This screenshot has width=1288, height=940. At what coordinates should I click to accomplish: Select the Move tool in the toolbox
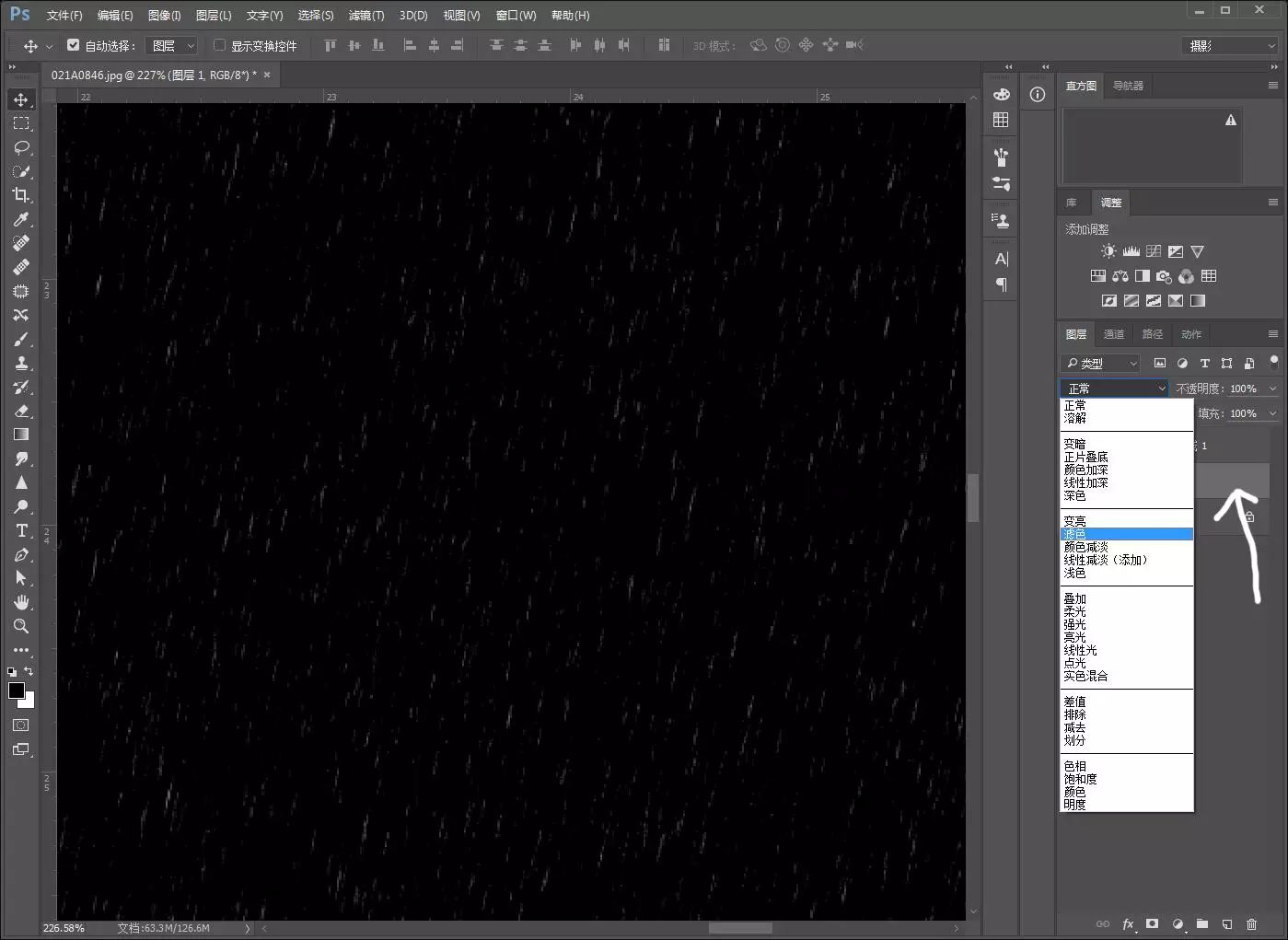21,99
